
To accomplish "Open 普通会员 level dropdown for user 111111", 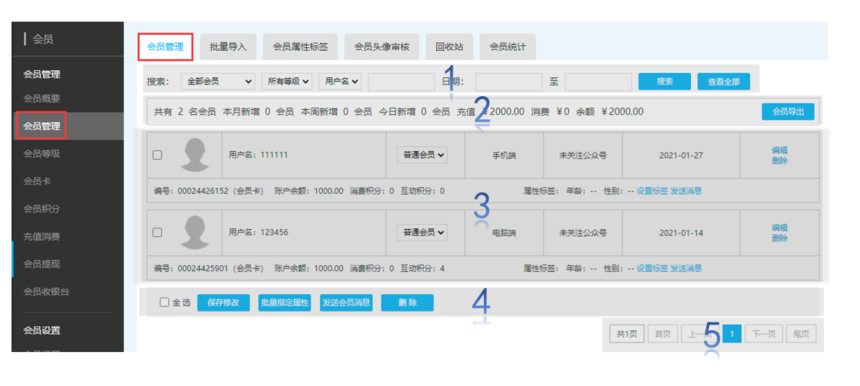I will [422, 155].
